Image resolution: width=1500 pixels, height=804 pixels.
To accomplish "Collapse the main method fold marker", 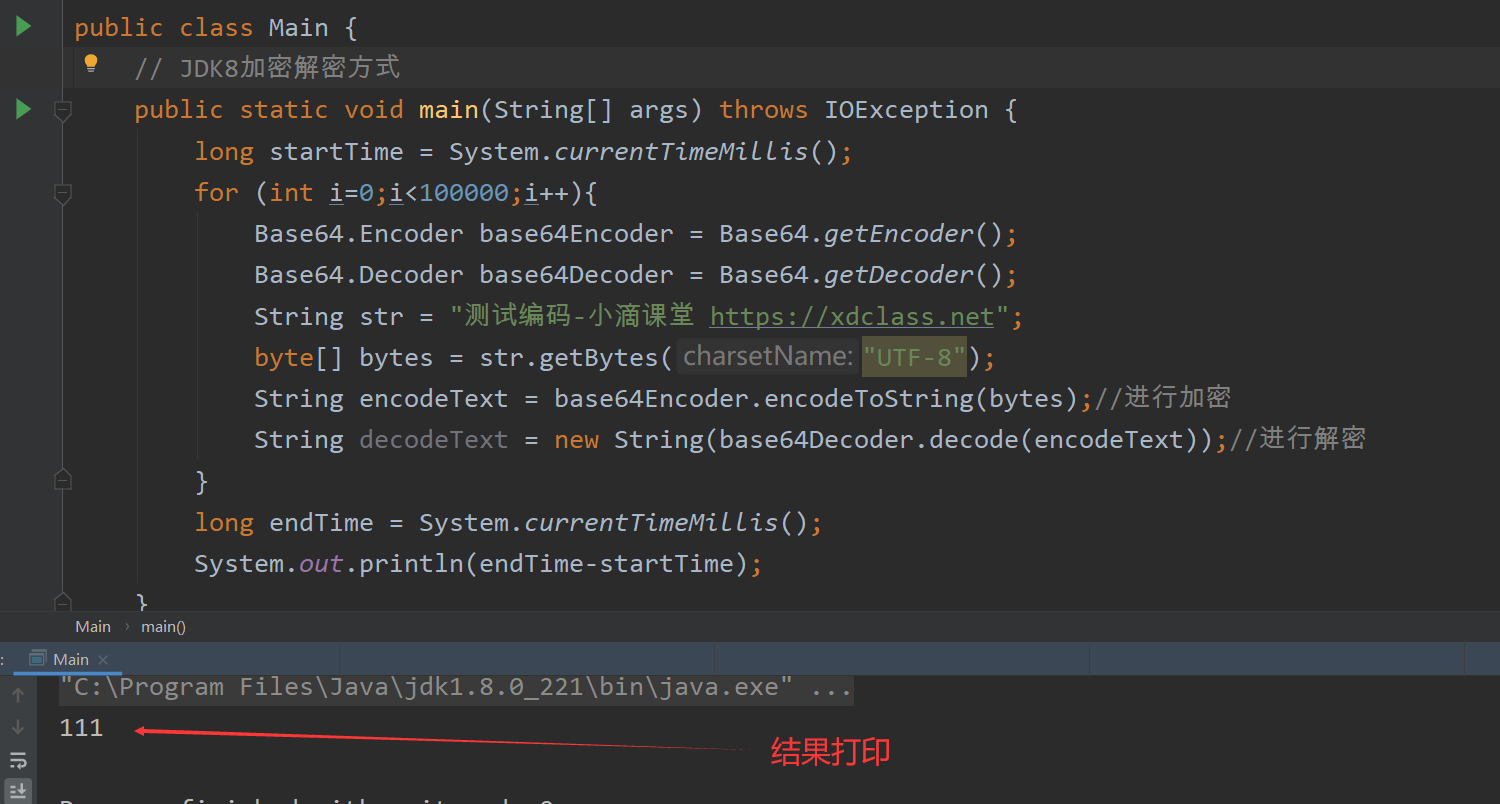I will point(62,110).
